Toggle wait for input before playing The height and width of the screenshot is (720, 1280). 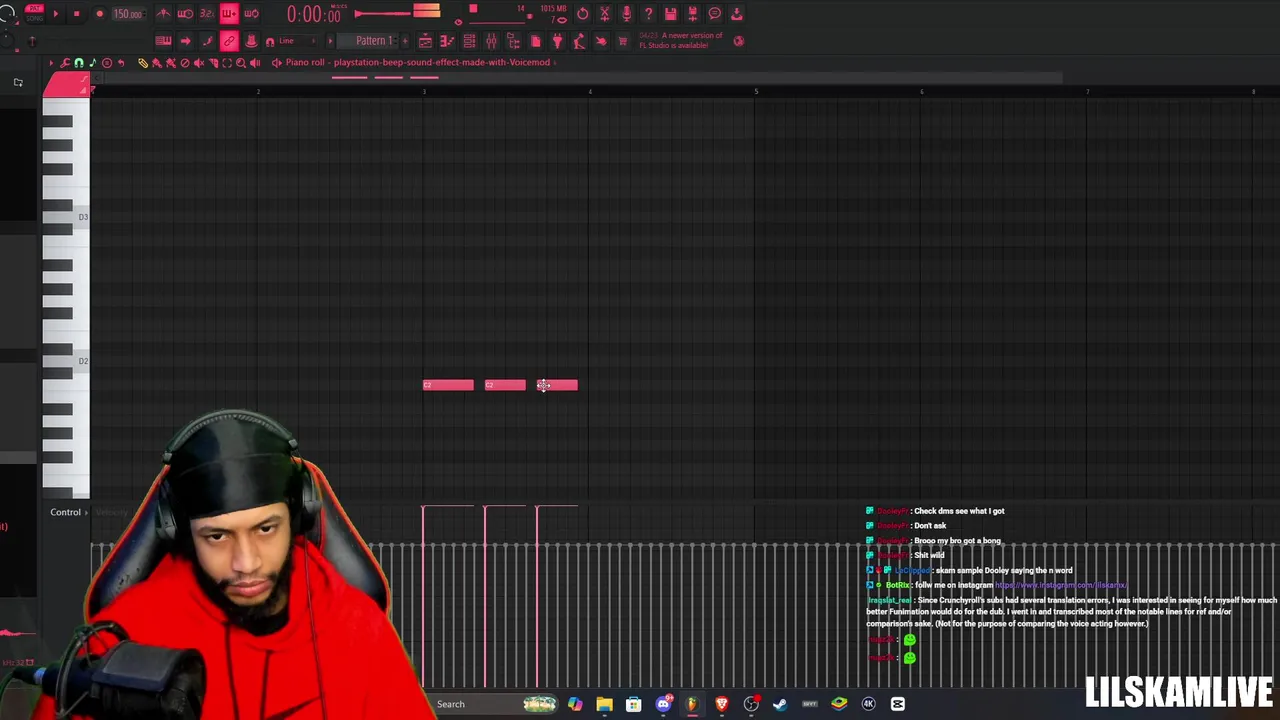(x=185, y=14)
